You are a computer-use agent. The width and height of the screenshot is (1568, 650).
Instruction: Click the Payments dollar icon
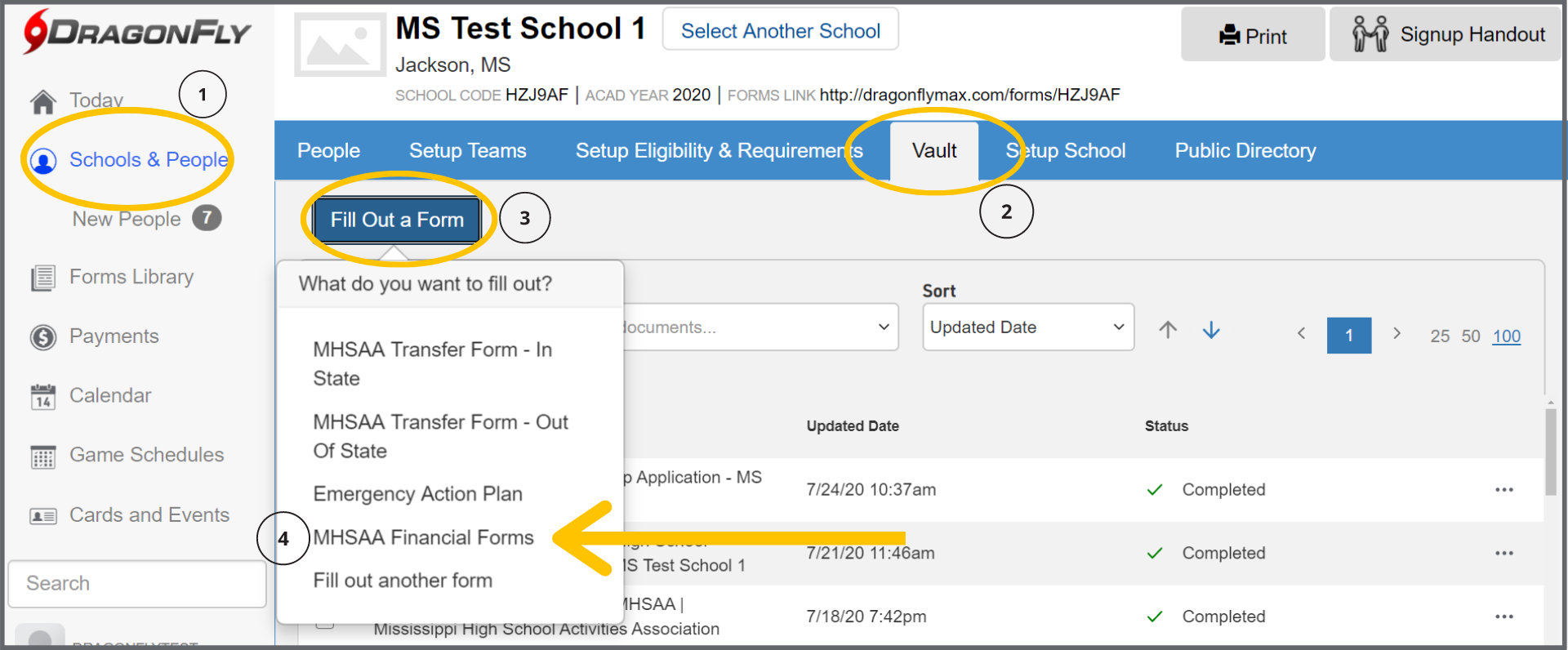click(x=43, y=337)
